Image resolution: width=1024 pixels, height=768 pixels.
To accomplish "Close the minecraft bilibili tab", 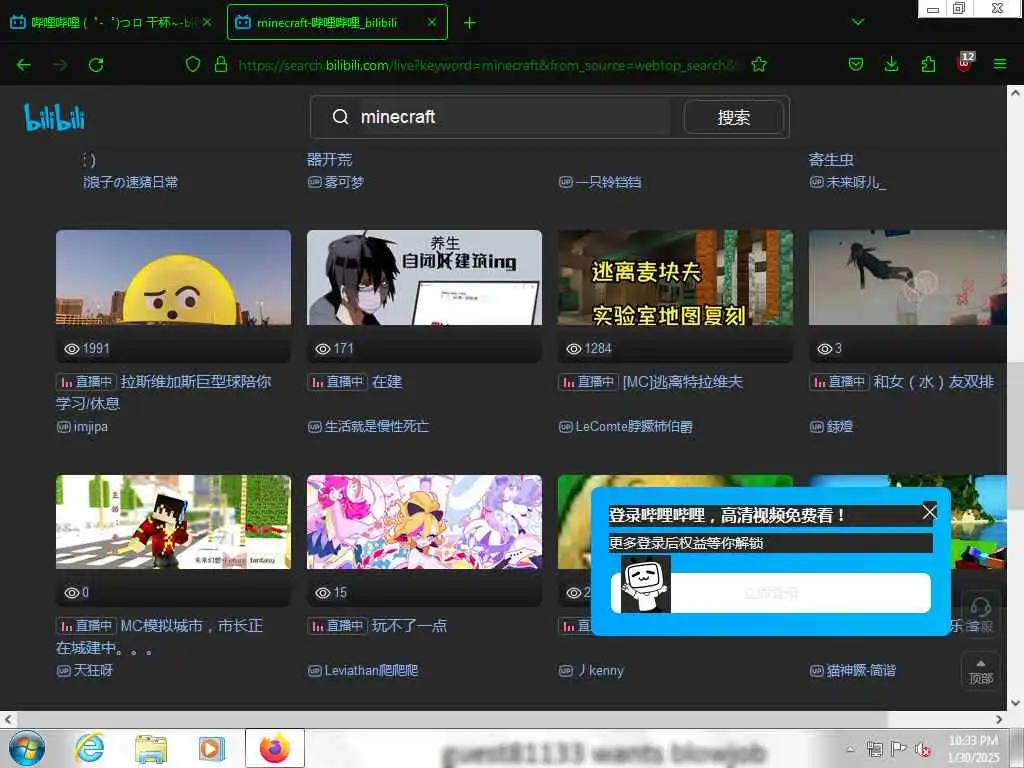I will click(x=432, y=22).
